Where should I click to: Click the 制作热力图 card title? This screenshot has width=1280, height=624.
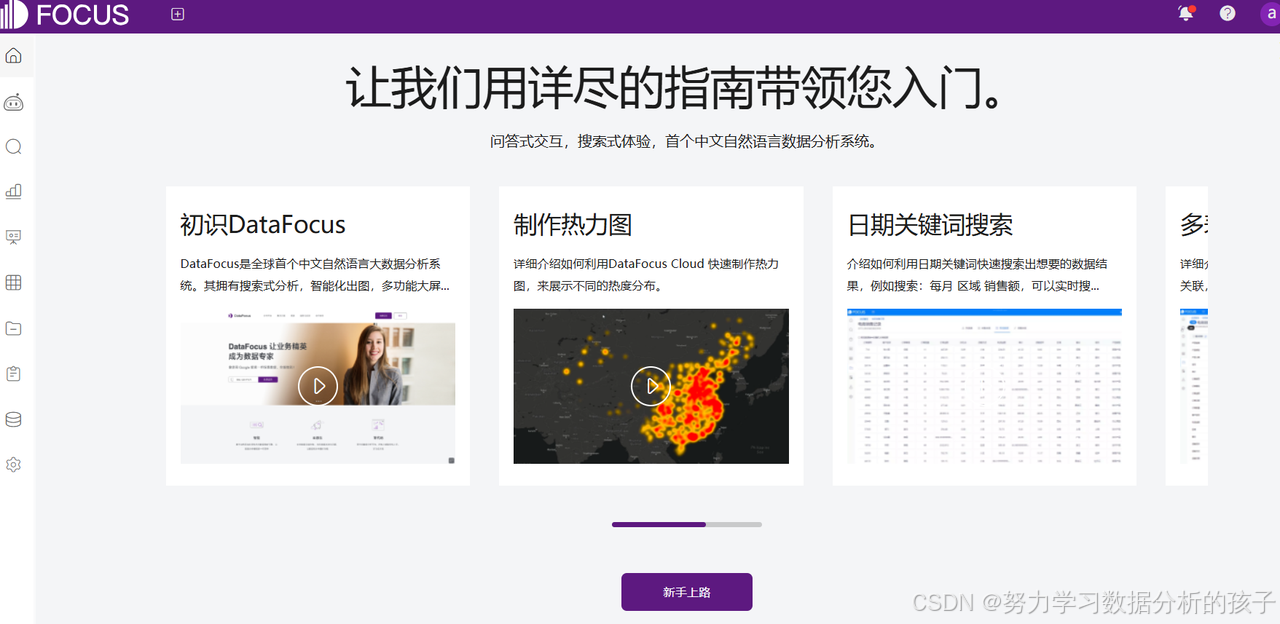pyautogui.click(x=573, y=224)
